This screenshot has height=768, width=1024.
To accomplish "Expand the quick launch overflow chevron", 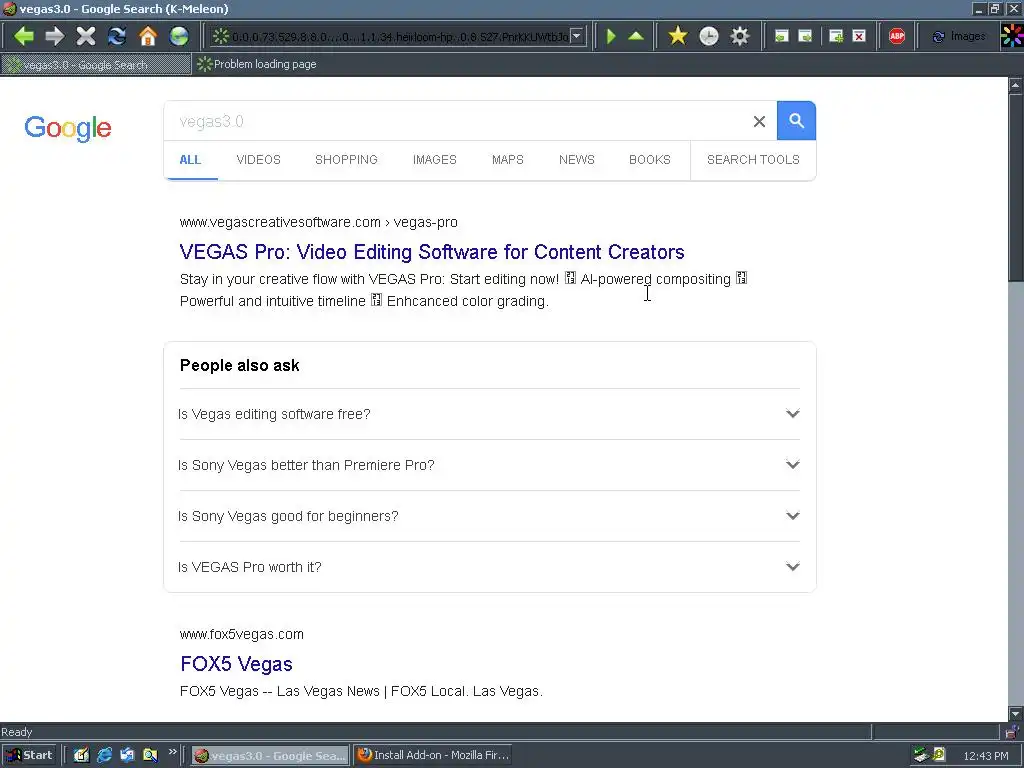I will click(172, 752).
